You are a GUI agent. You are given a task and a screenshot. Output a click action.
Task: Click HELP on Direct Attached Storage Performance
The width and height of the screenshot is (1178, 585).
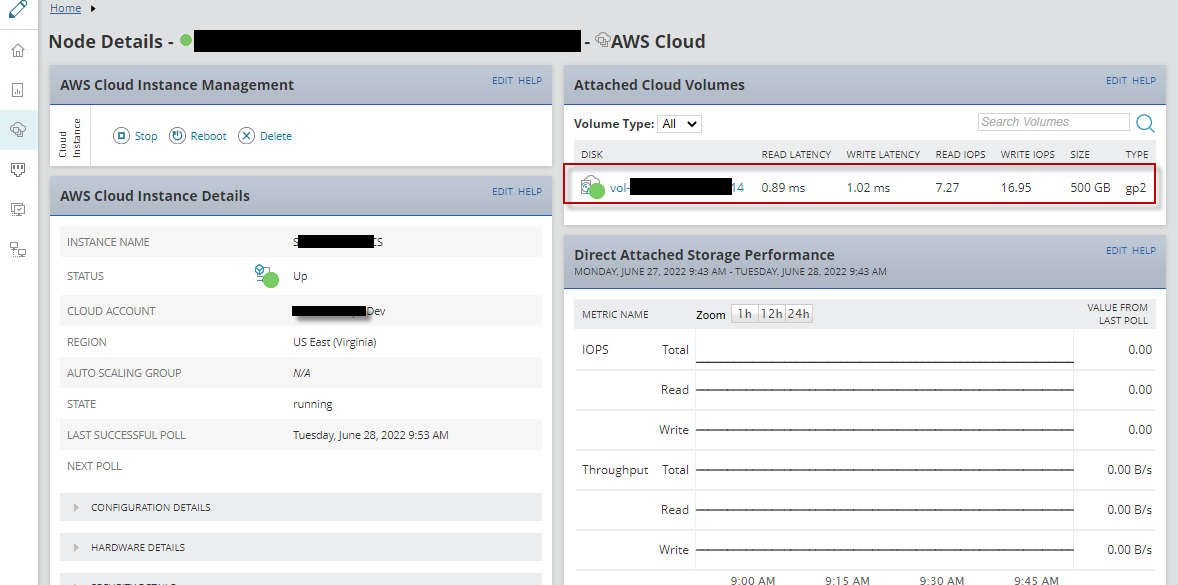pos(1144,250)
